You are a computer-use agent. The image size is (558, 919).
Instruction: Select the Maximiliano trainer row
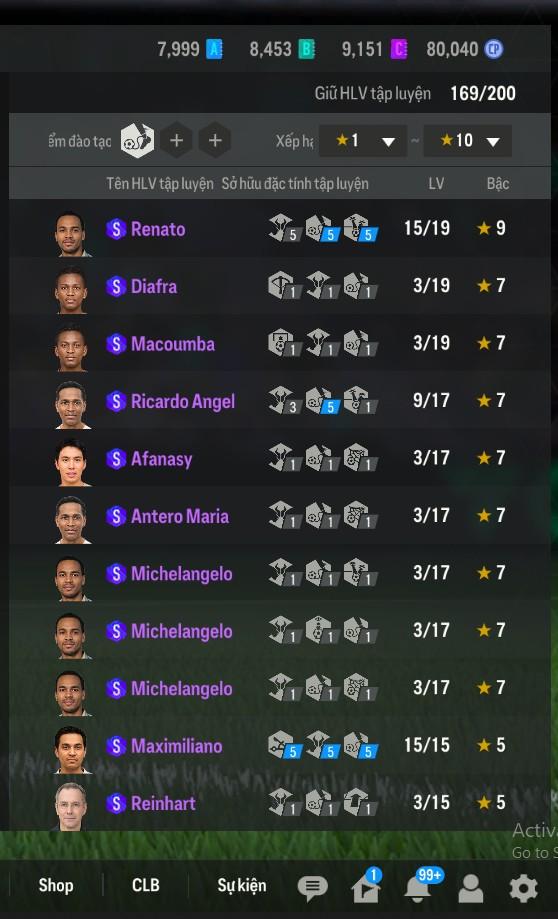pyautogui.click(x=280, y=746)
